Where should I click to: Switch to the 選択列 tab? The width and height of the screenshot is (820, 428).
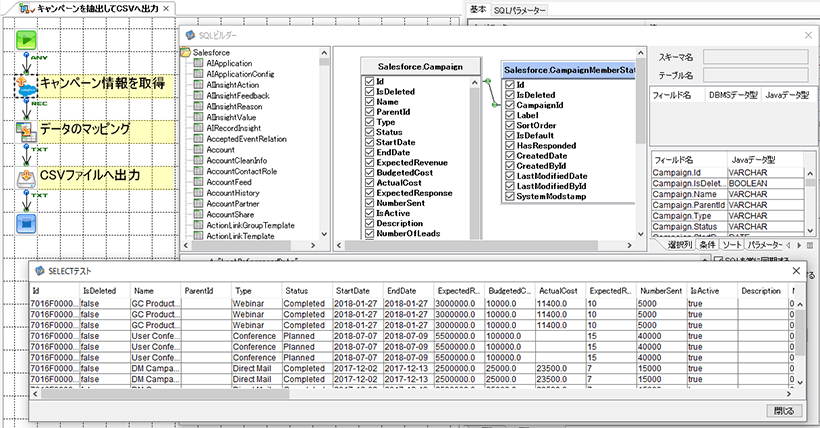[679, 245]
